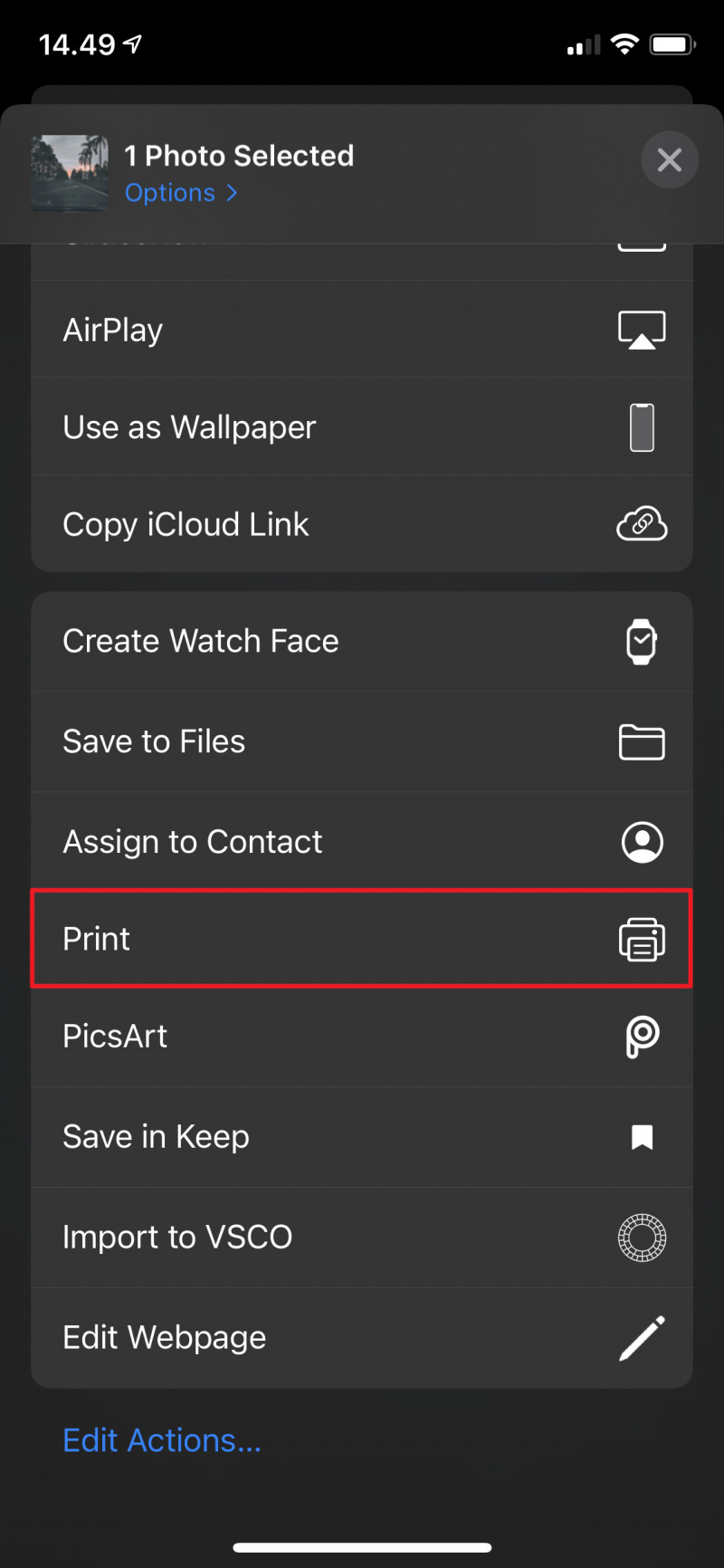Tap the home indicator bar
Image resolution: width=724 pixels, height=1568 pixels.
362,1547
